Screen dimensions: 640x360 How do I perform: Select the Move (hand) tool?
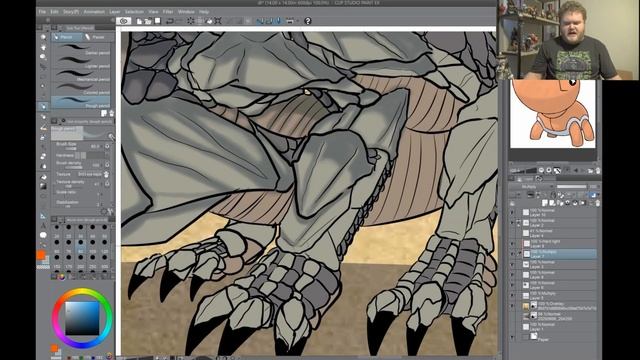point(43,47)
